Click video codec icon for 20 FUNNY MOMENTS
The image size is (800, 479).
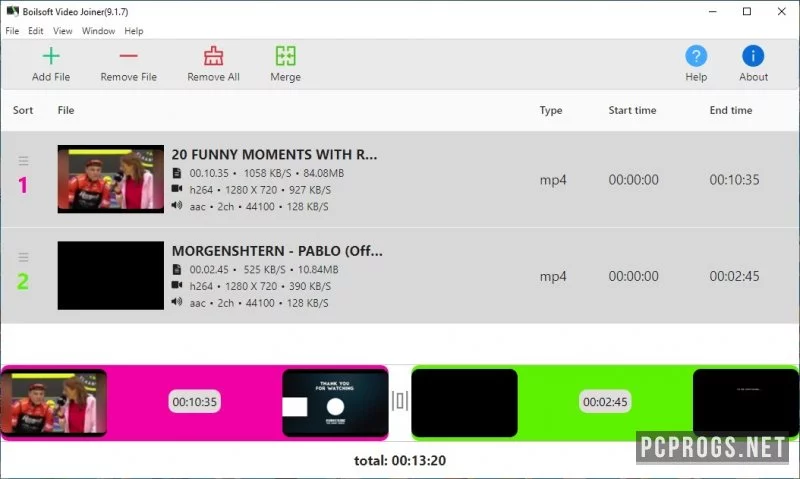click(x=177, y=189)
